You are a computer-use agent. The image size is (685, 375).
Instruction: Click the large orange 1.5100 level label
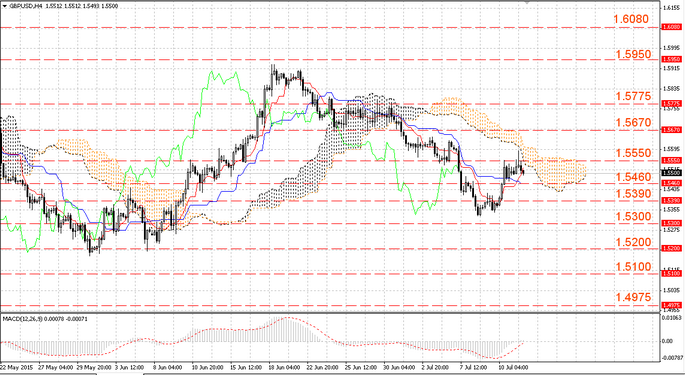coord(633,267)
